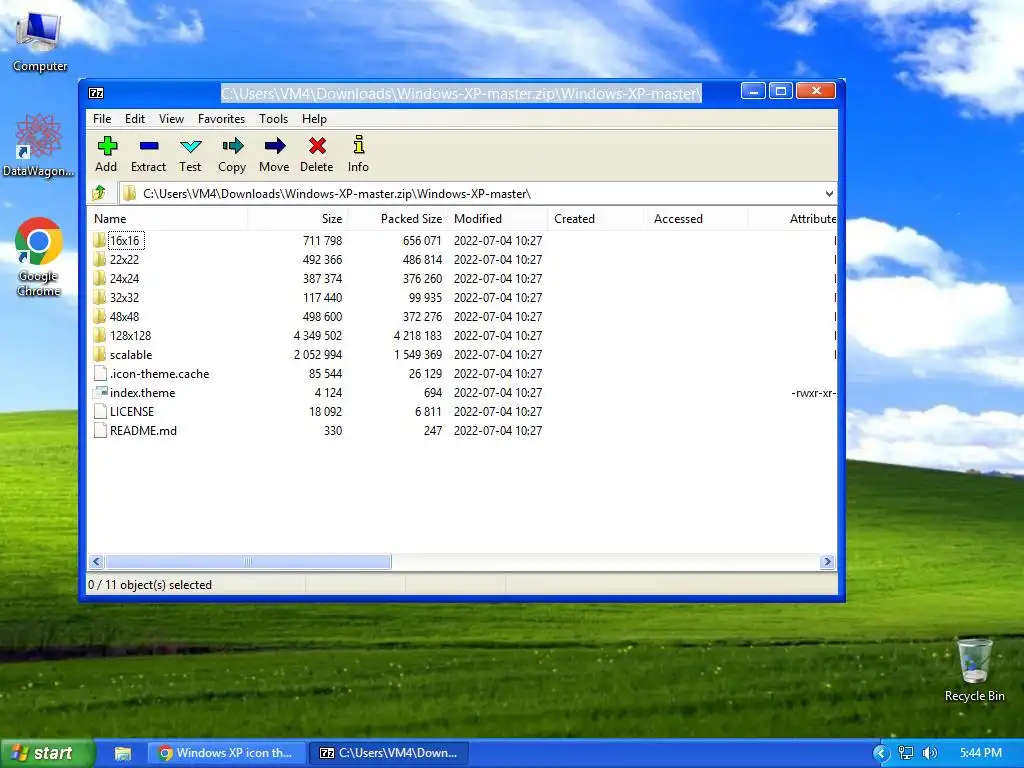Click the scalable packed size 1 549 369
Viewport: 1024px width, 768px height.
[x=418, y=355]
